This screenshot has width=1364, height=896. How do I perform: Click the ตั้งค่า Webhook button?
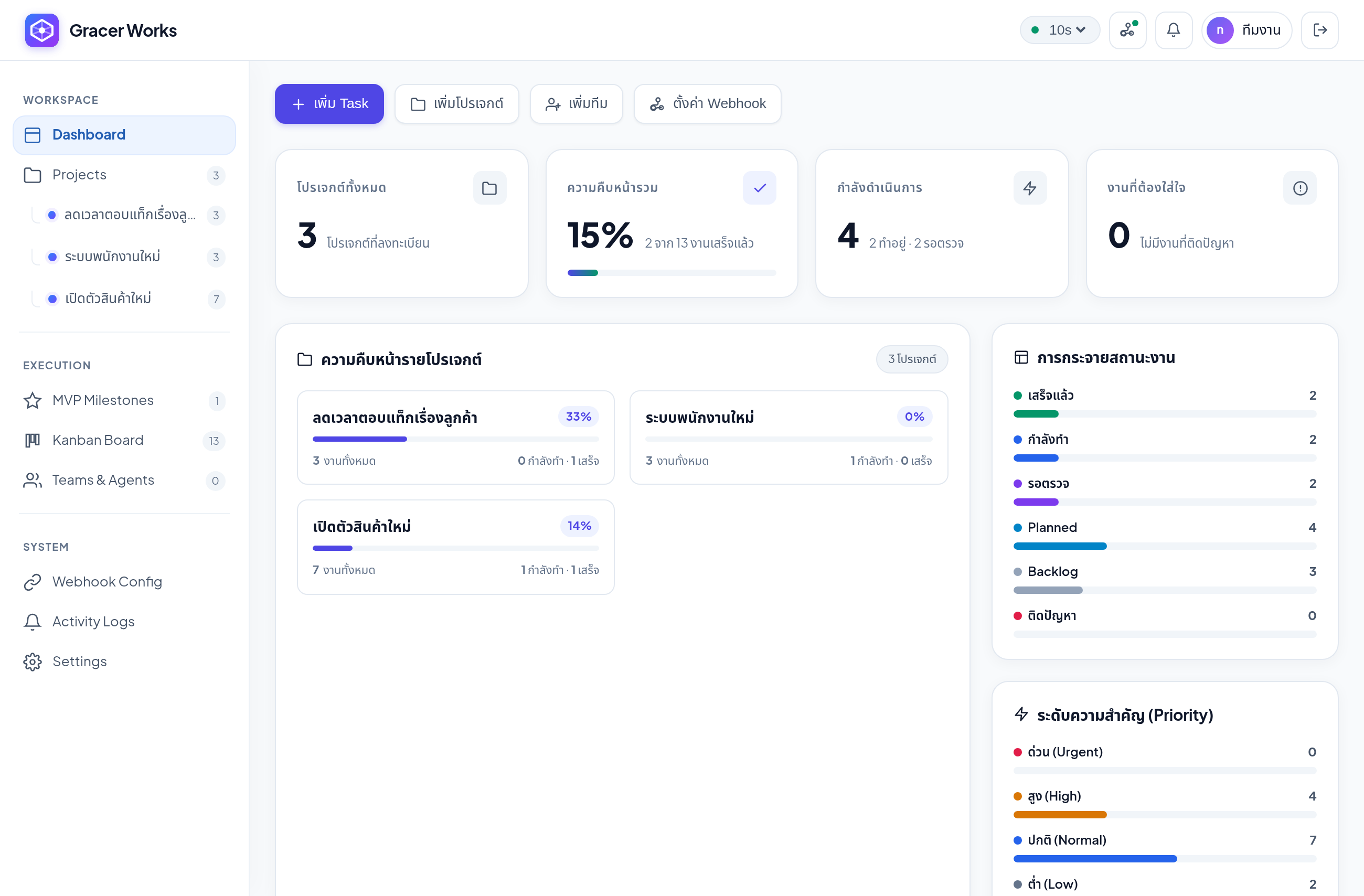[707, 104]
